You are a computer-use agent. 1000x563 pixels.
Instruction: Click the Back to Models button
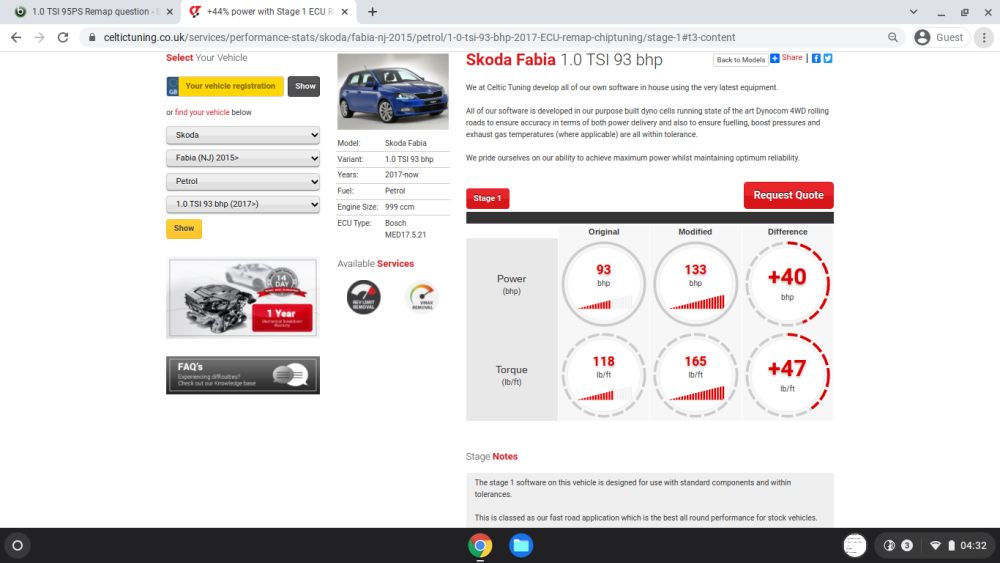pos(740,59)
